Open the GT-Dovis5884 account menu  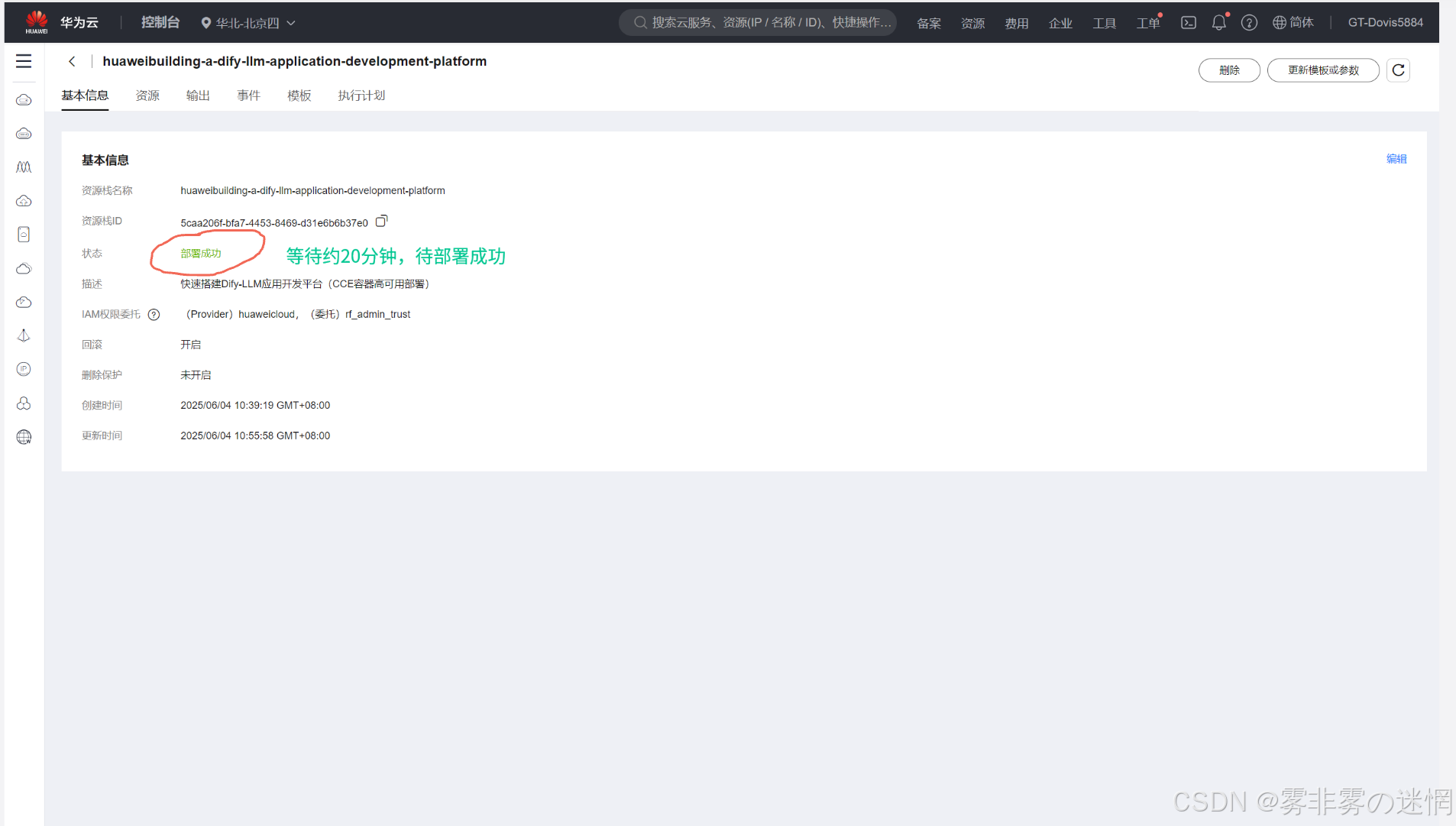(1386, 23)
